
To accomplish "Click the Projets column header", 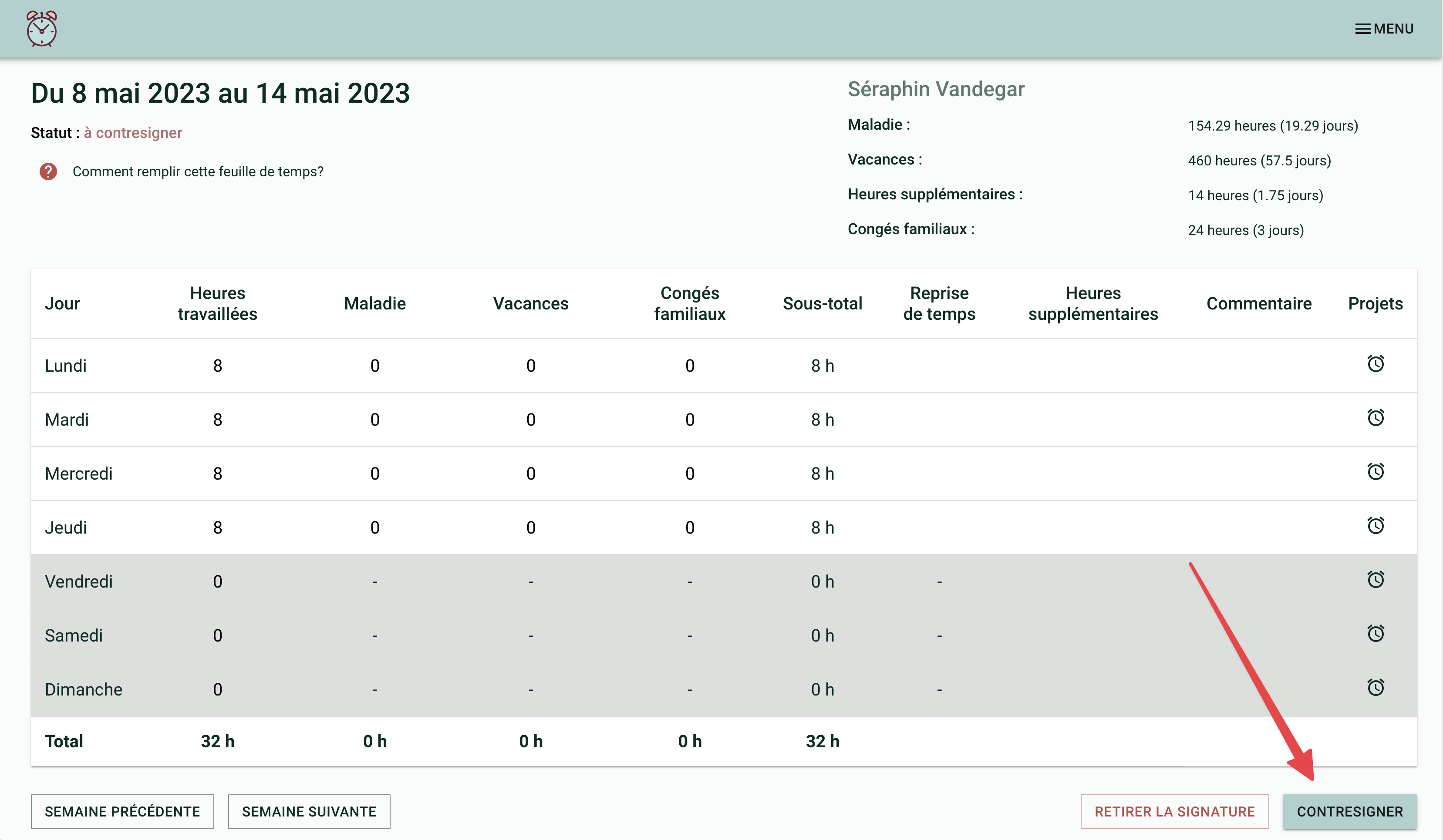I will [x=1375, y=303].
